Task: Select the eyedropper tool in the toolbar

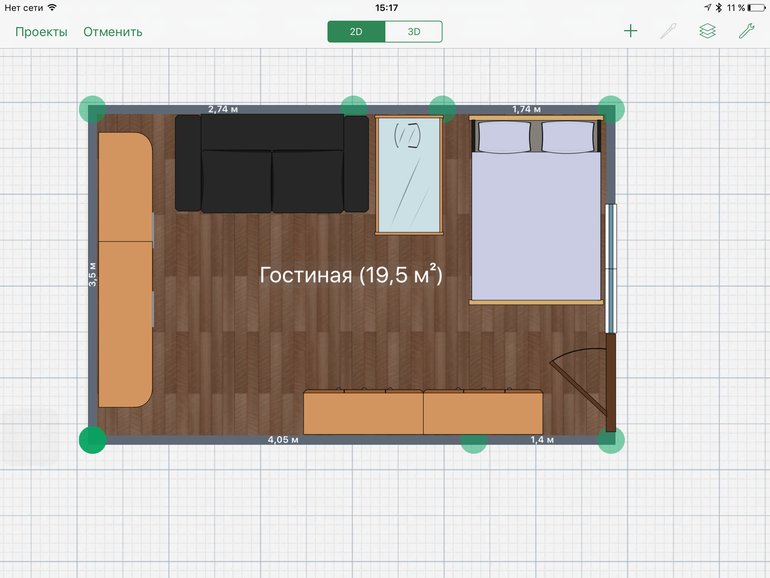Action: [x=669, y=31]
